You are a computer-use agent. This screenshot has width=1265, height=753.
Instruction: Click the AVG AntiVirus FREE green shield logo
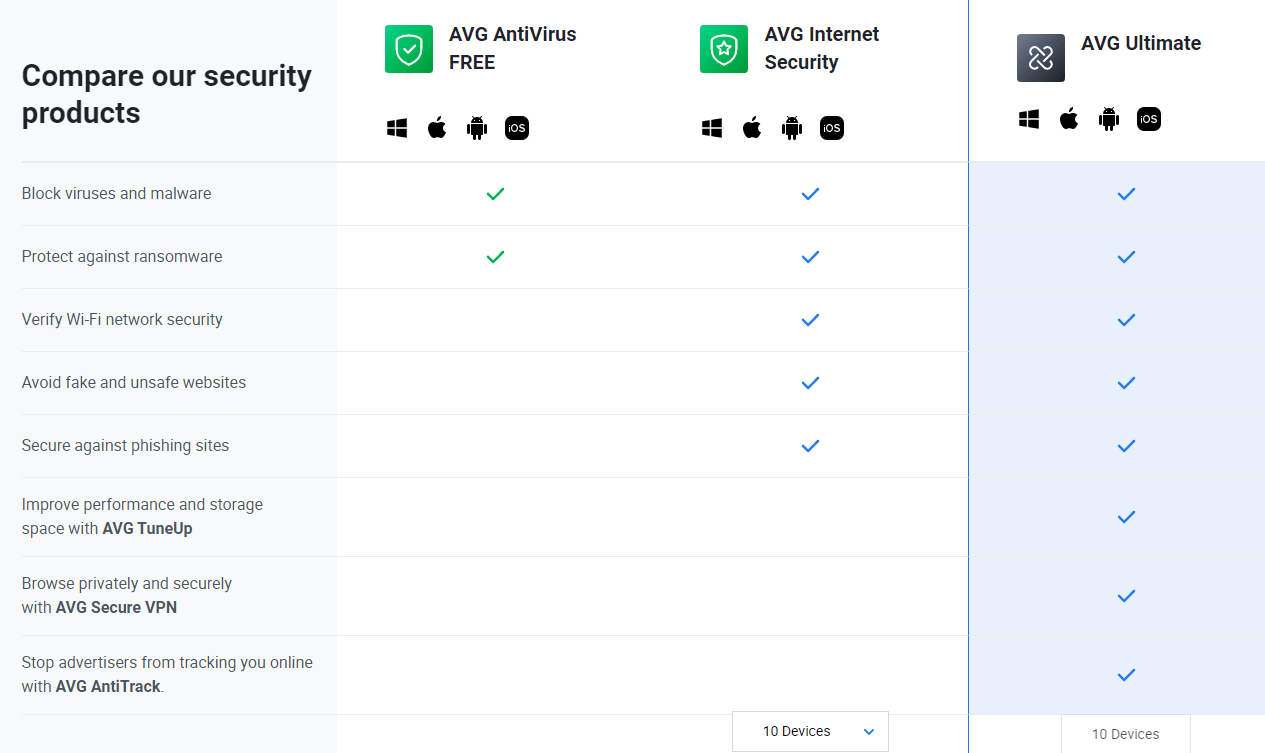[409, 49]
